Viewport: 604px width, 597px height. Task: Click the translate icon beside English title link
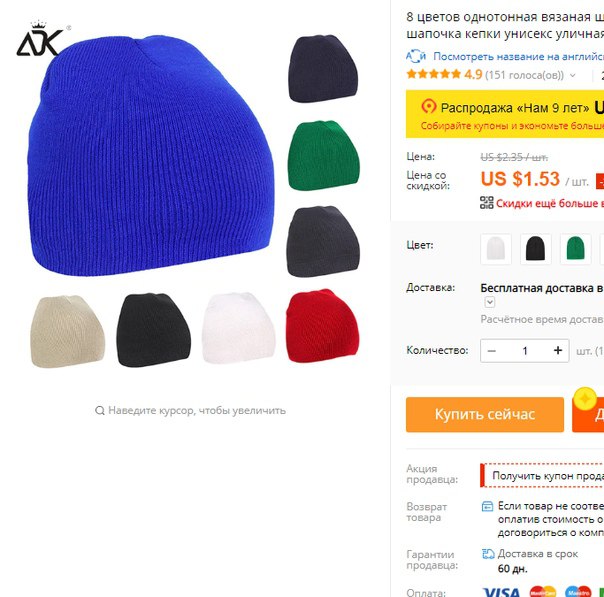tap(416, 56)
